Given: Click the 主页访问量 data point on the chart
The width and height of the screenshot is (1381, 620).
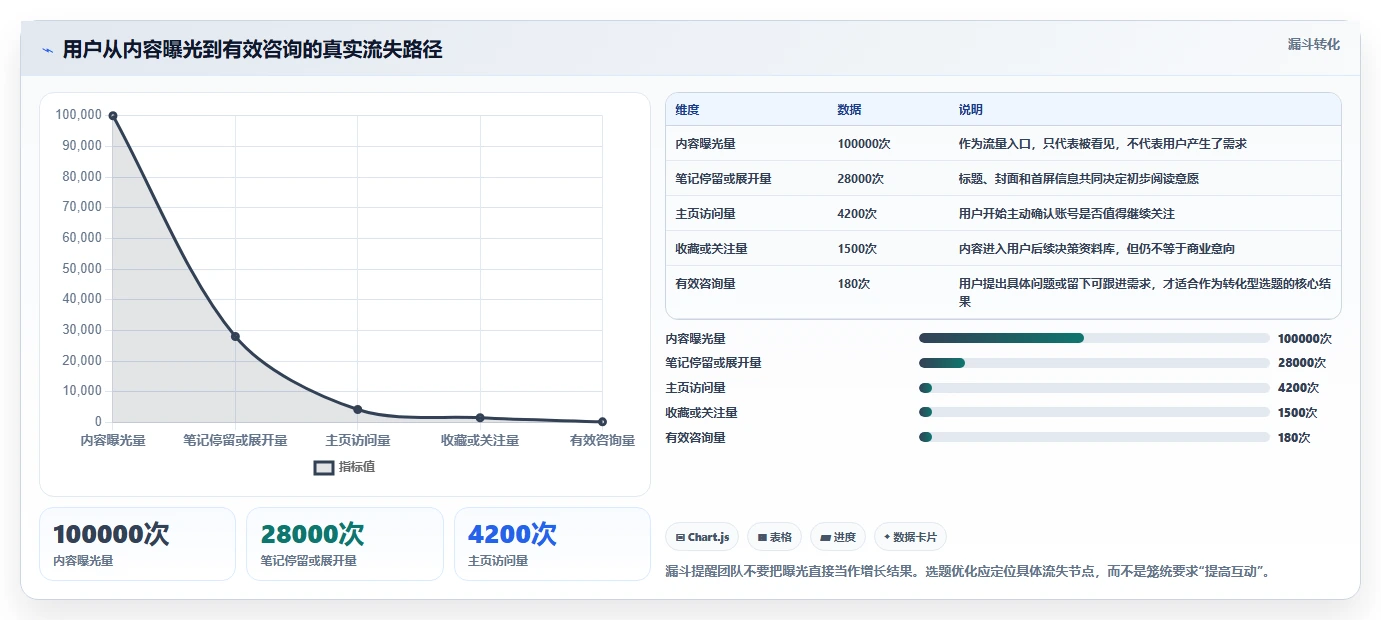Looking at the screenshot, I should (358, 410).
